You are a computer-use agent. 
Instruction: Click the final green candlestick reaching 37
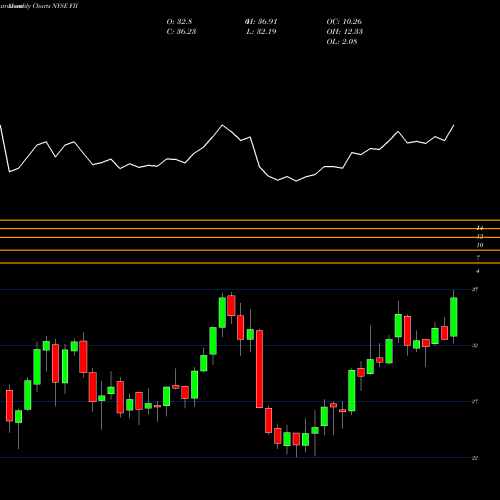tap(454, 317)
